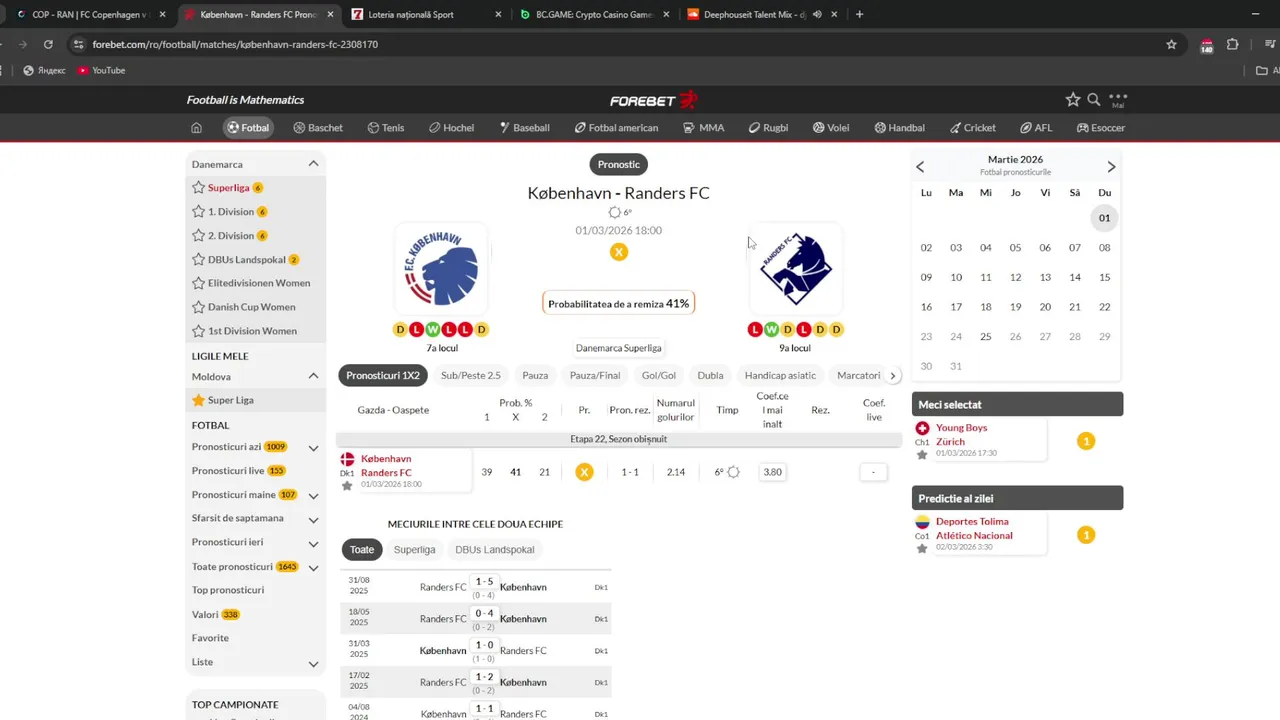Mute the Deephouseit Talent Mix tab audio
The height and width of the screenshot is (720, 1280).
pos(817,15)
